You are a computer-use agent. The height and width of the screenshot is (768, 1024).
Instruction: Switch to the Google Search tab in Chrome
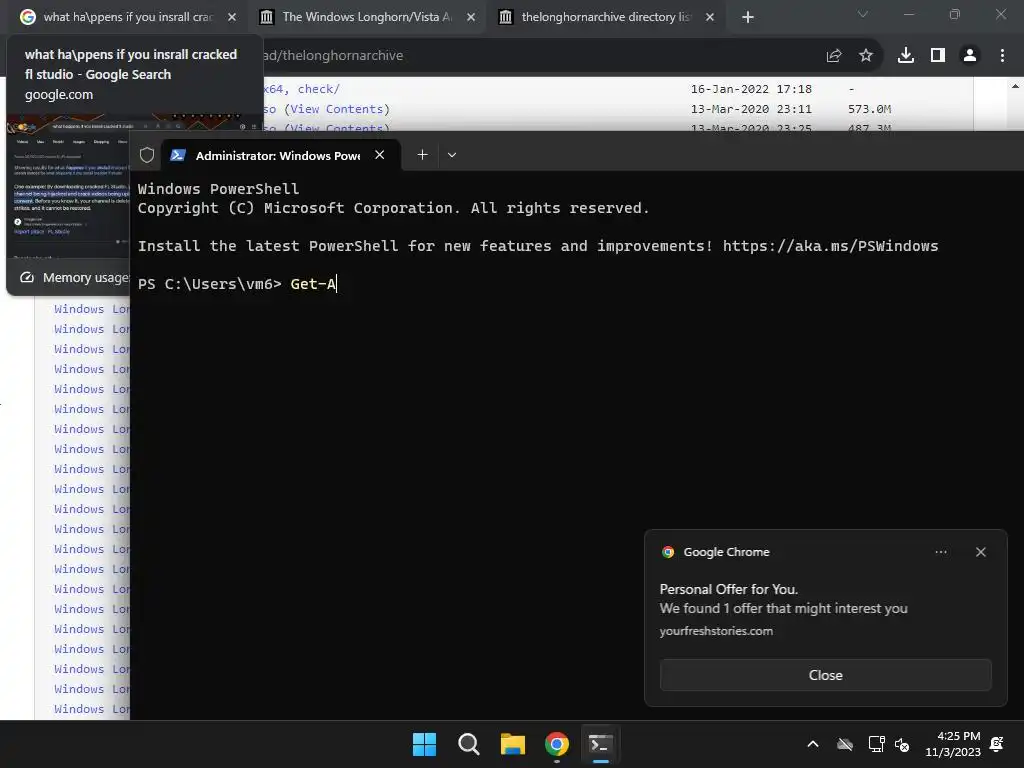(x=127, y=17)
